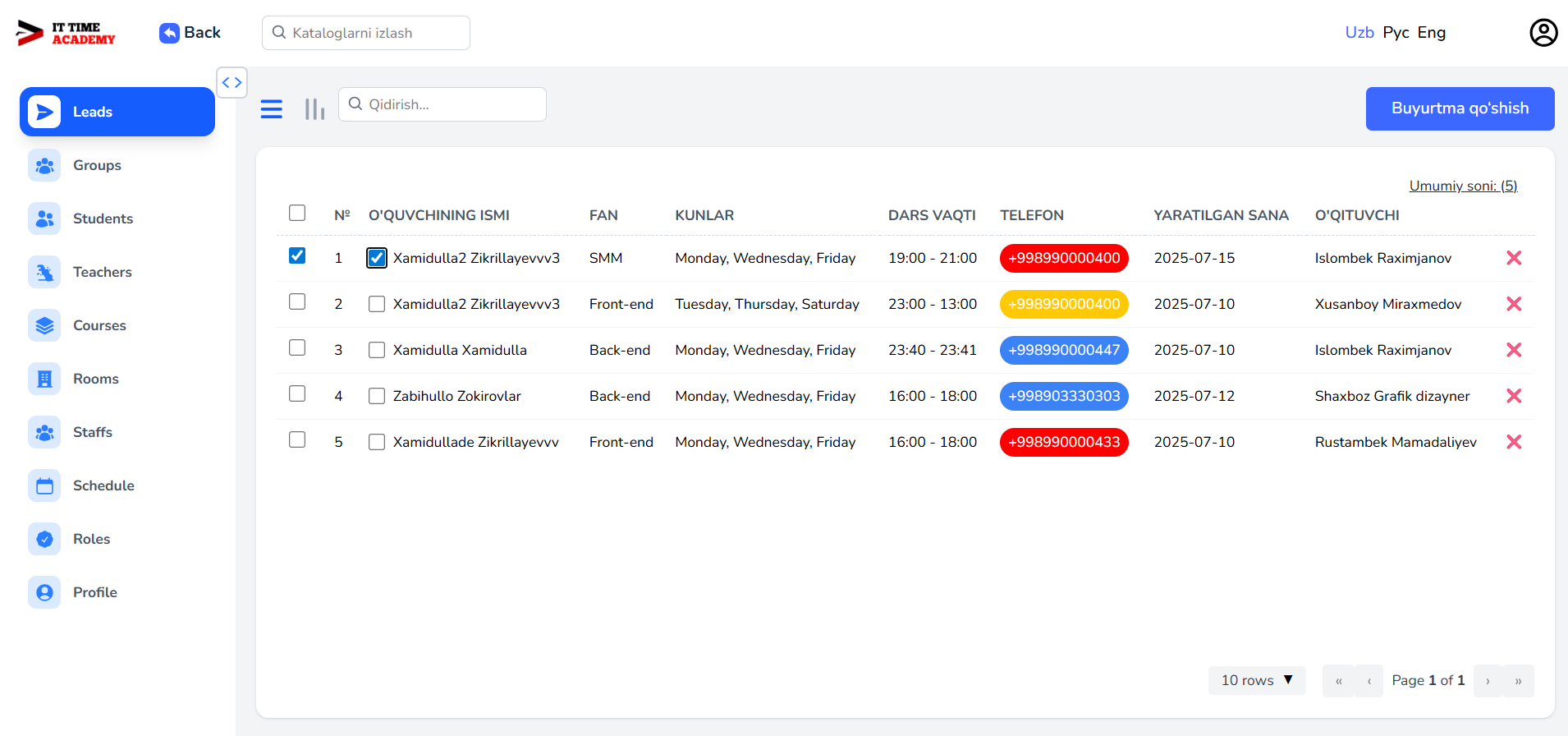Open the 10 rows dropdown

pos(1256,680)
